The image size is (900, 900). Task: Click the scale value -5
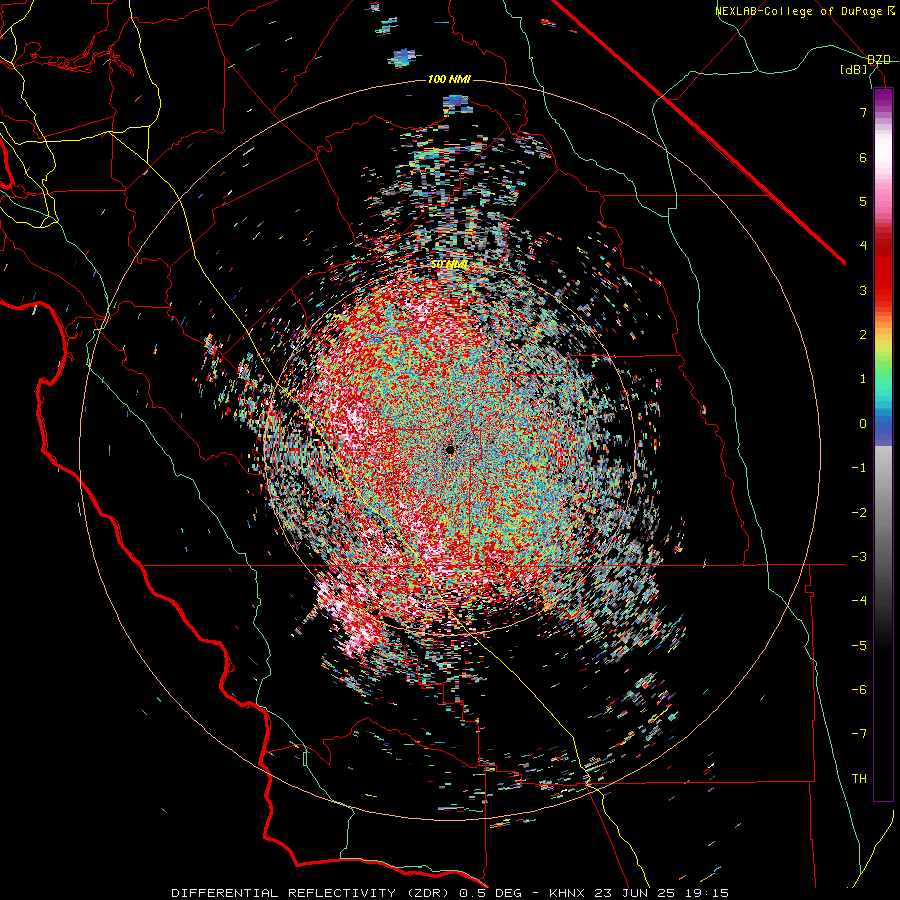click(859, 646)
